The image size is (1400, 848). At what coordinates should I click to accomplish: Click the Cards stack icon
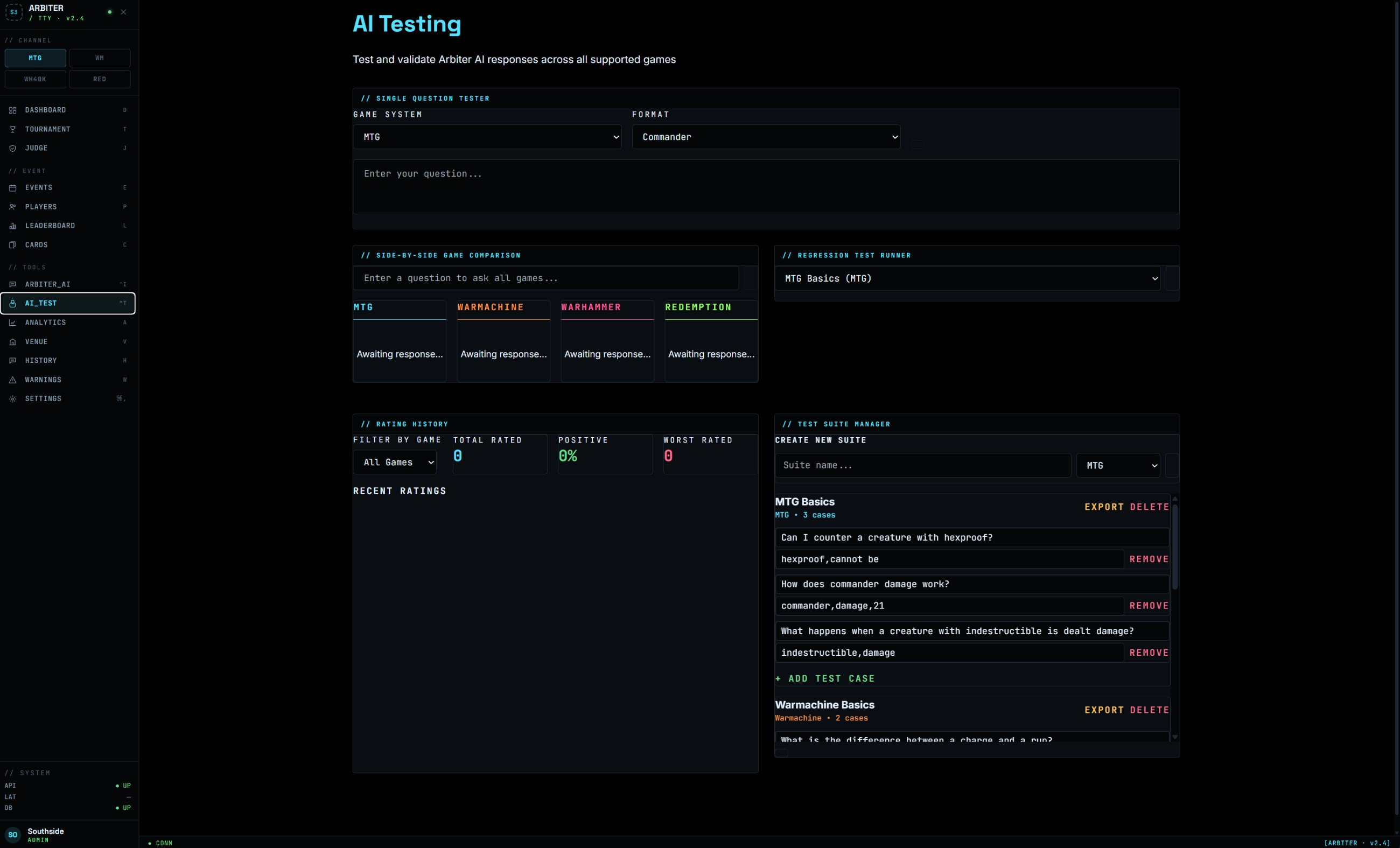(12, 245)
